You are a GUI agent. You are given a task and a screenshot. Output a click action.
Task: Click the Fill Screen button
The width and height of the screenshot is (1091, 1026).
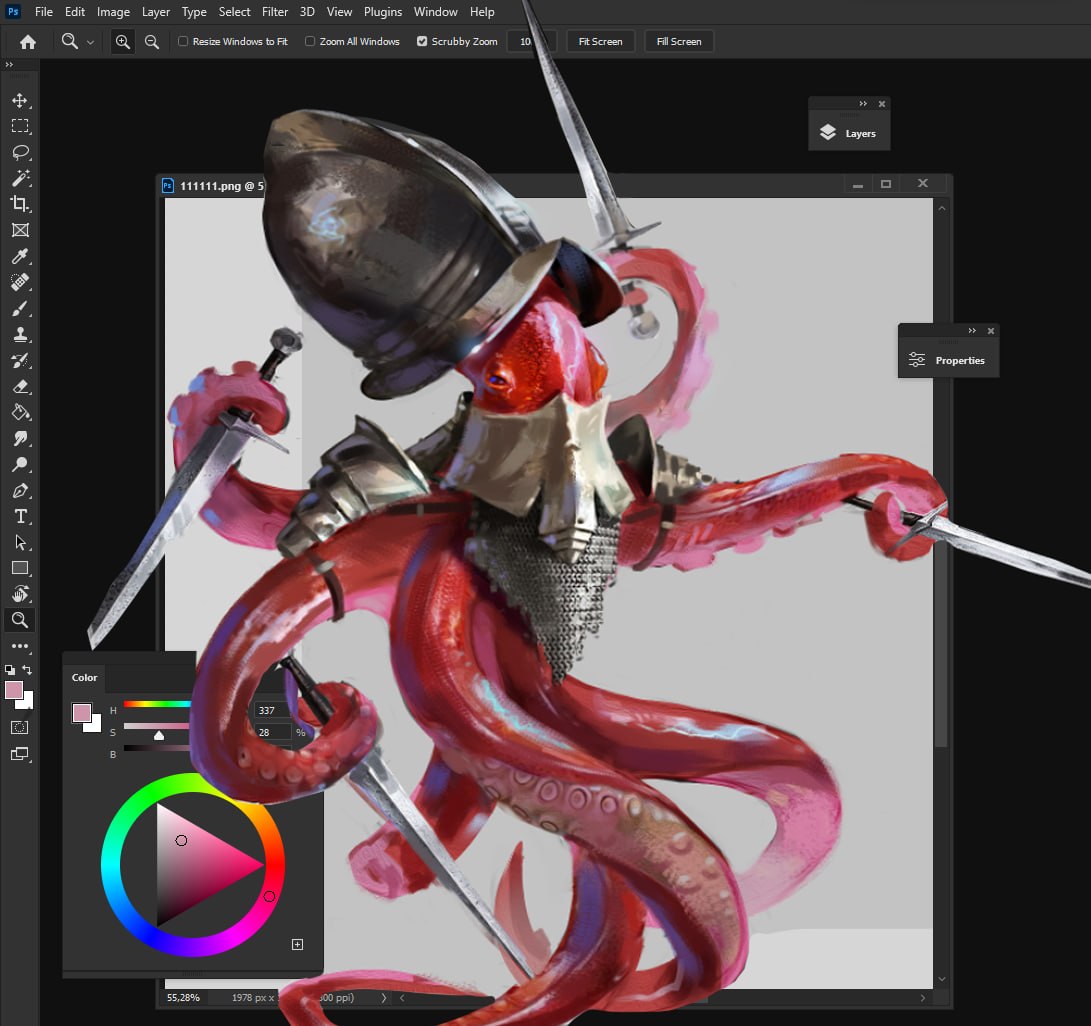click(679, 42)
